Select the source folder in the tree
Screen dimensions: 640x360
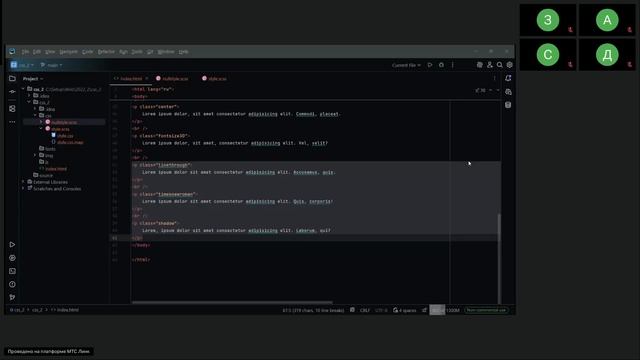(x=43, y=175)
